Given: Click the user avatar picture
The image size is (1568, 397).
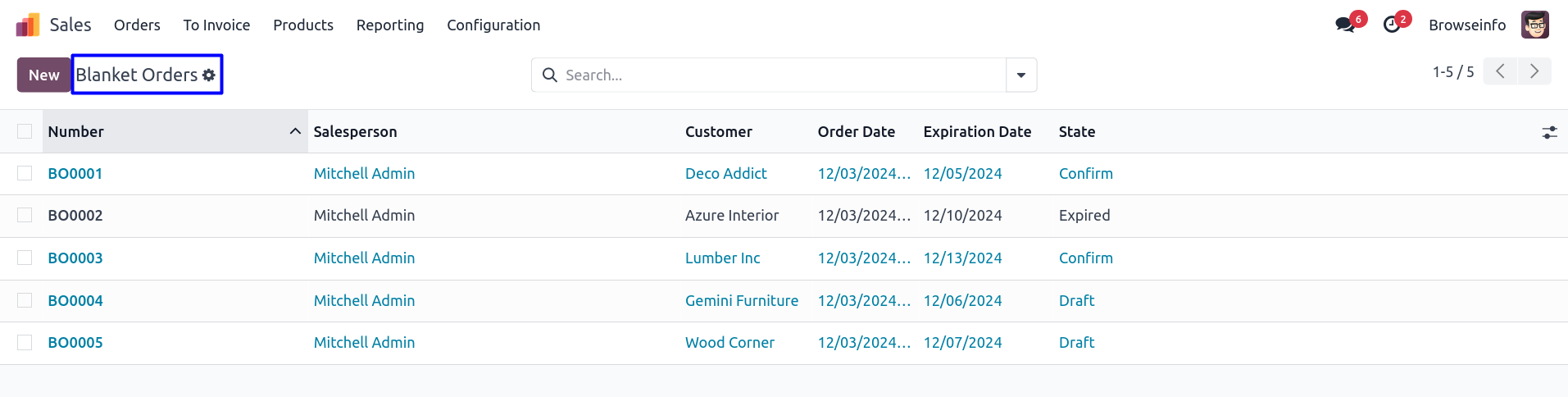Looking at the screenshot, I should (1534, 25).
